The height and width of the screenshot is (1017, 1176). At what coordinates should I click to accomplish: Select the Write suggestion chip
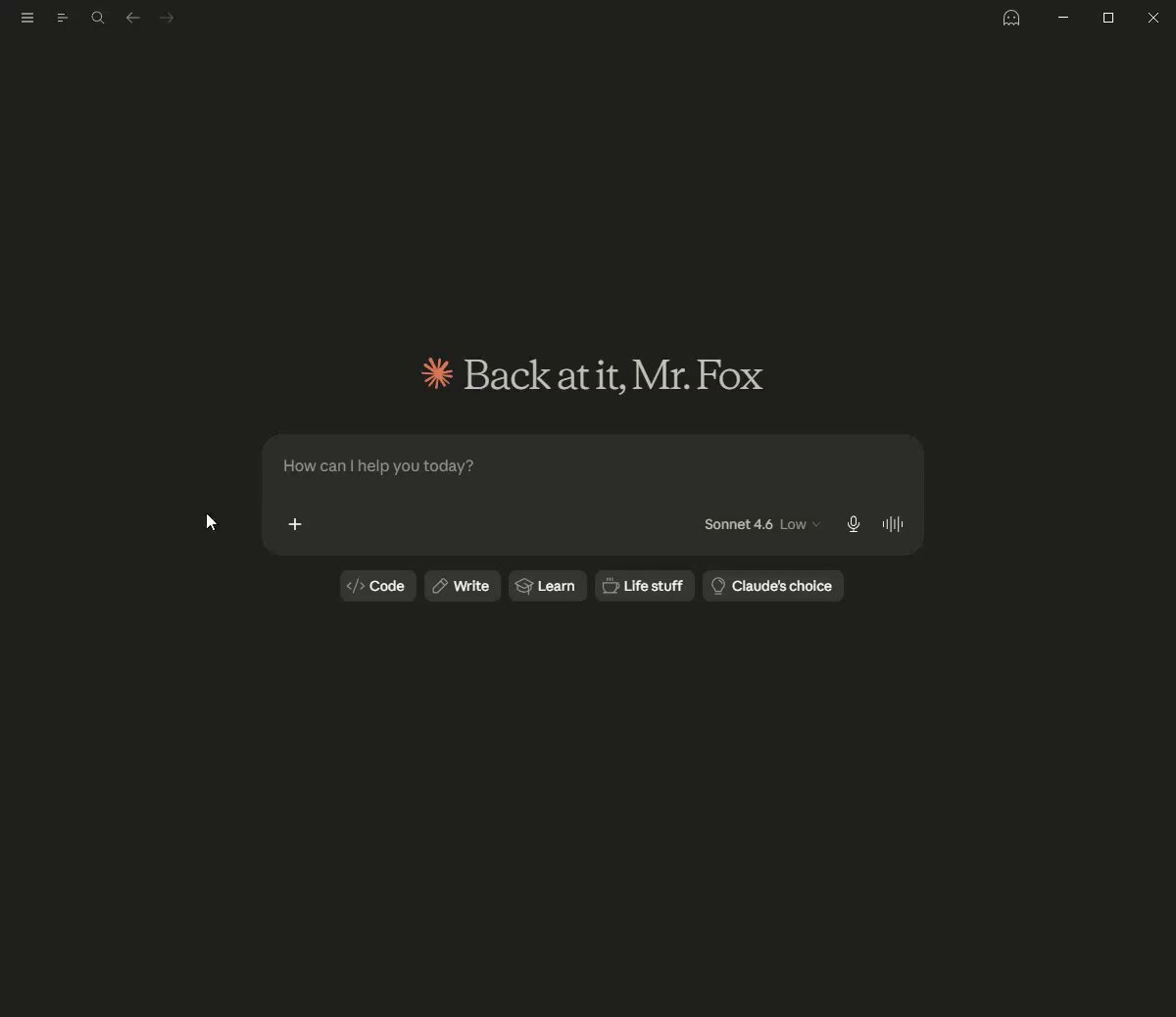(463, 586)
